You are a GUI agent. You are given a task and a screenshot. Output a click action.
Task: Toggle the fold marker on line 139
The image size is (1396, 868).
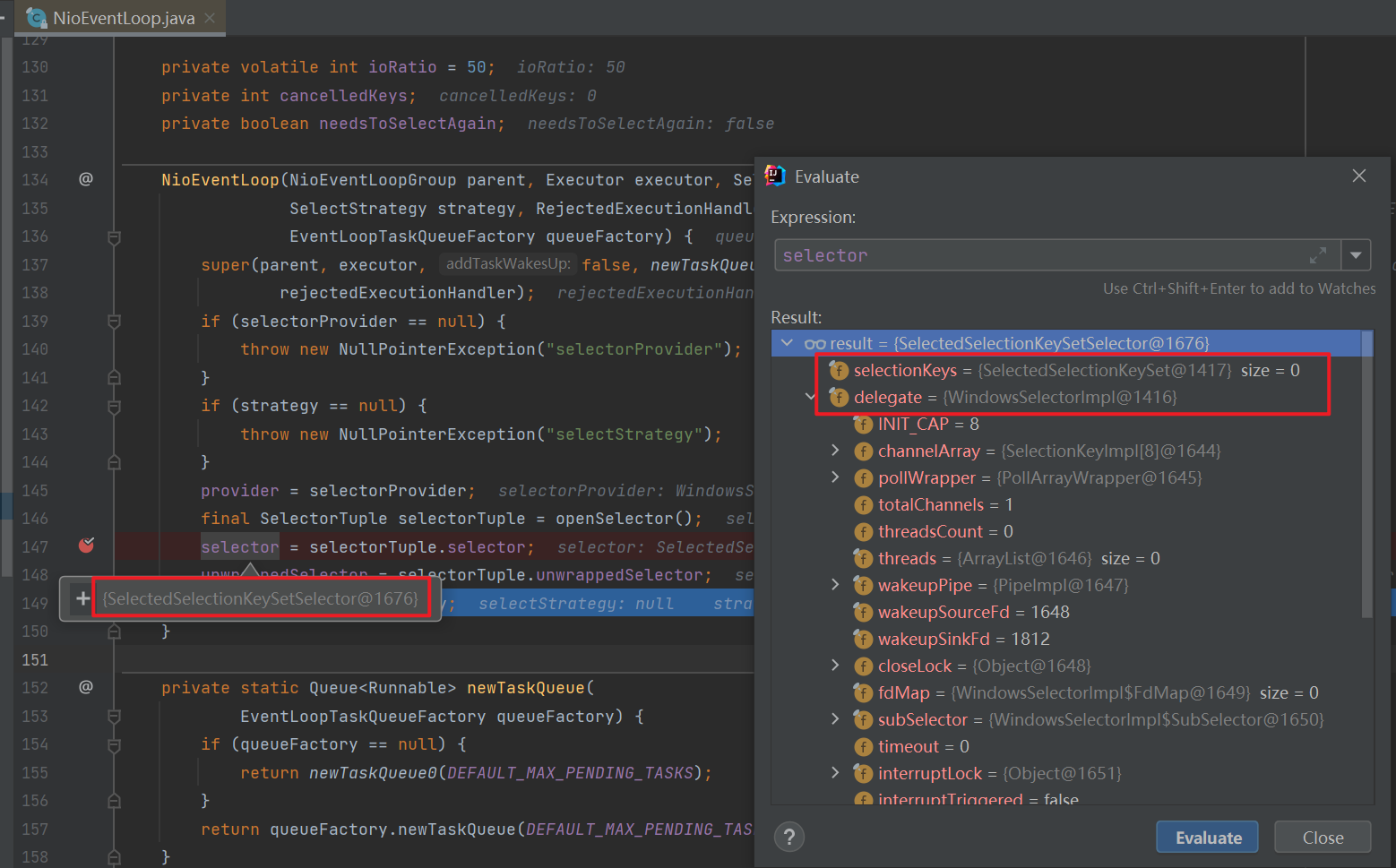tap(114, 322)
